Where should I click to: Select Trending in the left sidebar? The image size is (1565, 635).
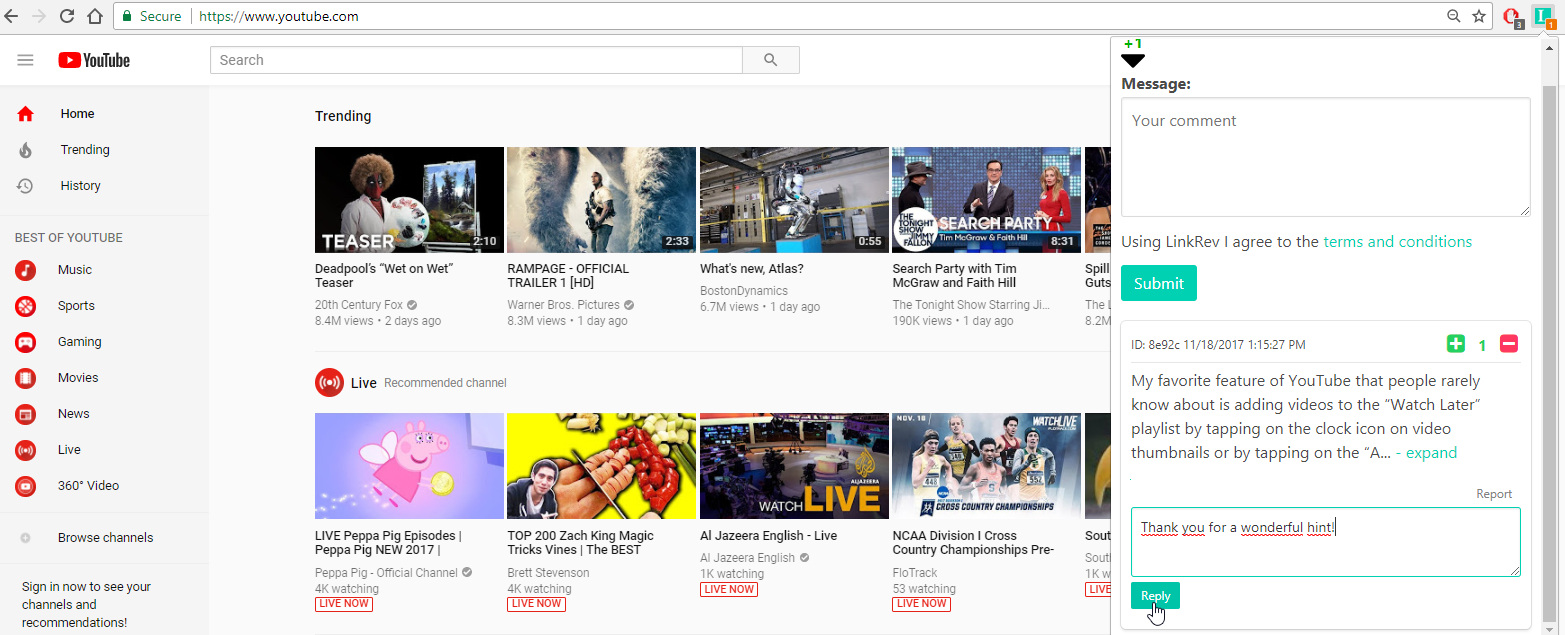tap(84, 150)
